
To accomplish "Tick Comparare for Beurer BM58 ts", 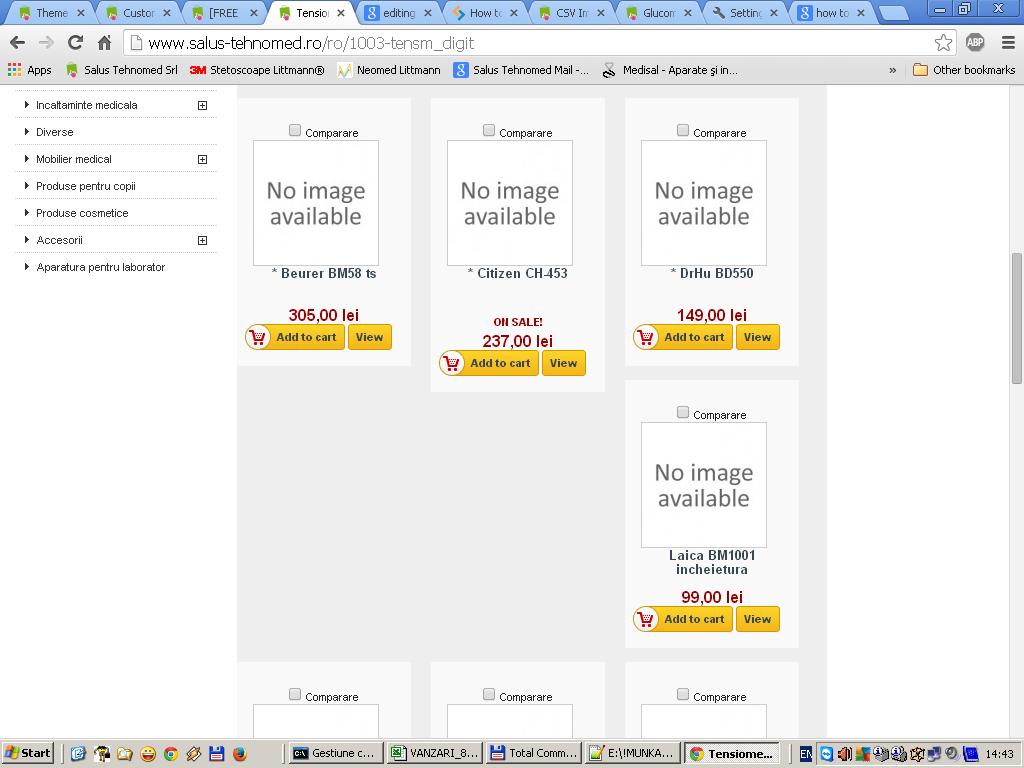I will (295, 131).
